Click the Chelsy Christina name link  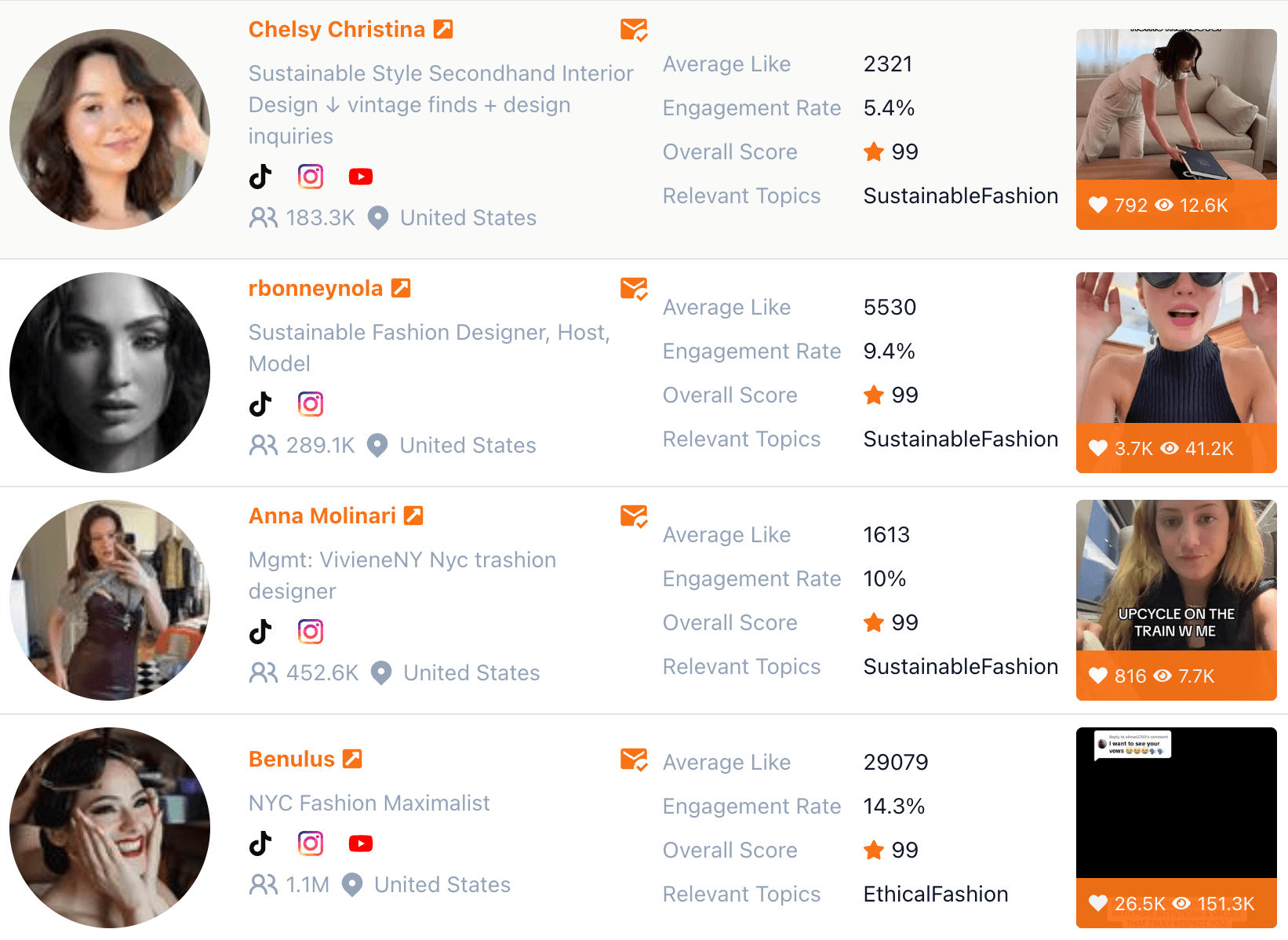337,29
